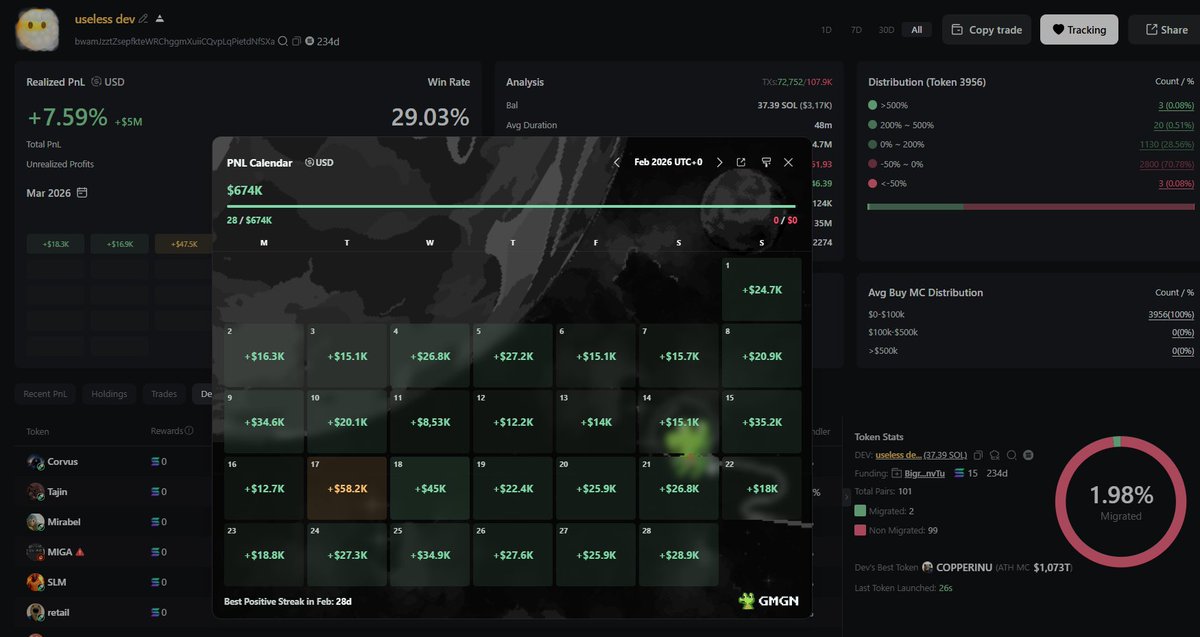
Task: Click the Rewards info icon in table header
Action: tap(189, 431)
